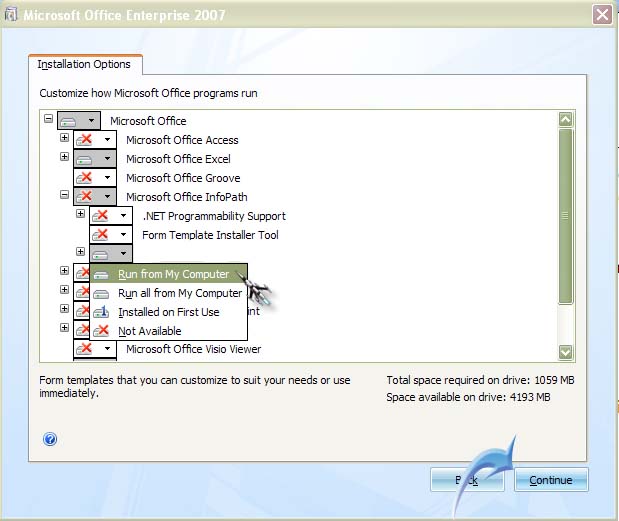The height and width of the screenshot is (521, 619).
Task: Choose Installed on First Use option
Action: pyautogui.click(x=169, y=312)
